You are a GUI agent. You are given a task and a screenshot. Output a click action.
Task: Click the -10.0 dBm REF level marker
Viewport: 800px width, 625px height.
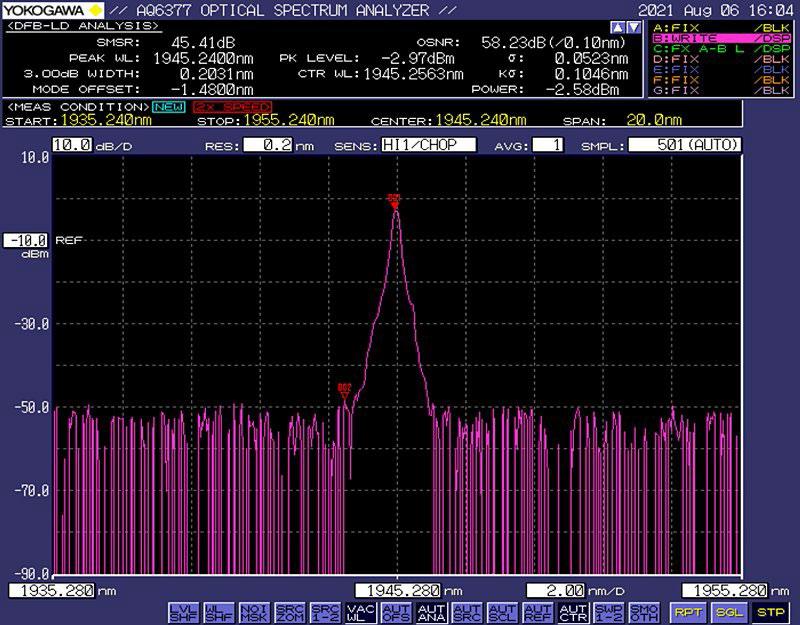click(26, 241)
